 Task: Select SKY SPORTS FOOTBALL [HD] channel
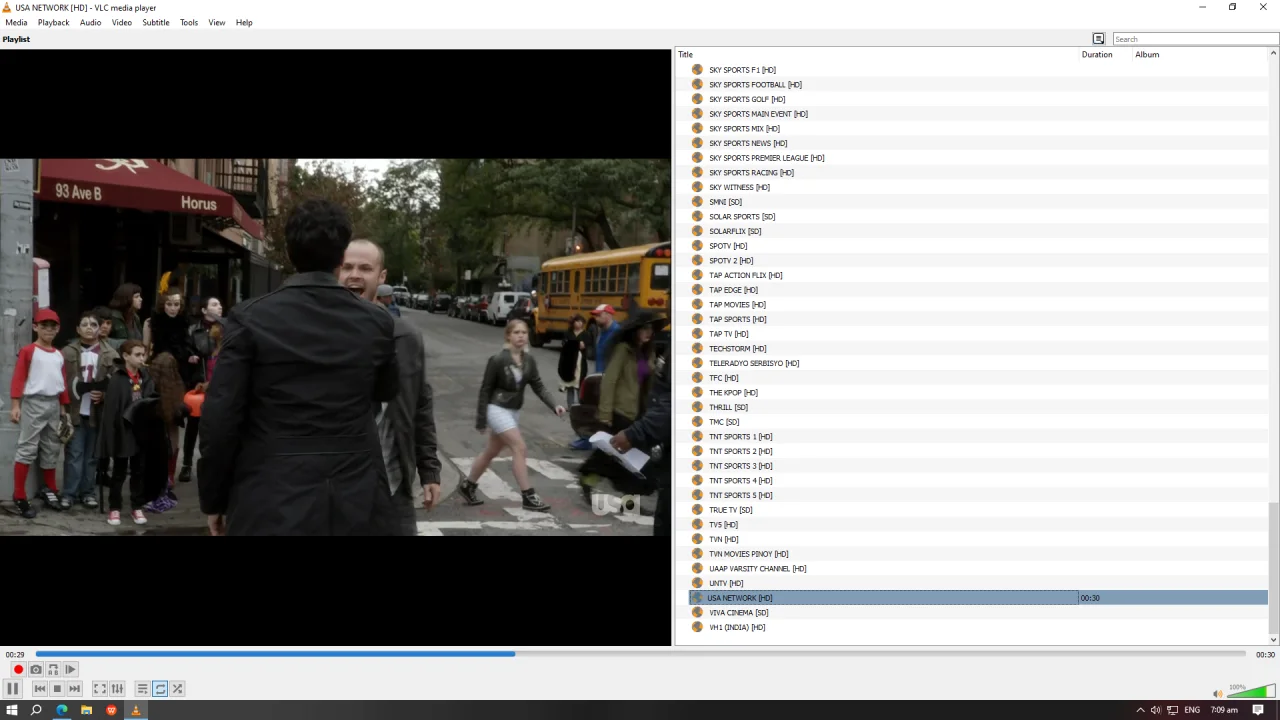pyautogui.click(x=755, y=85)
